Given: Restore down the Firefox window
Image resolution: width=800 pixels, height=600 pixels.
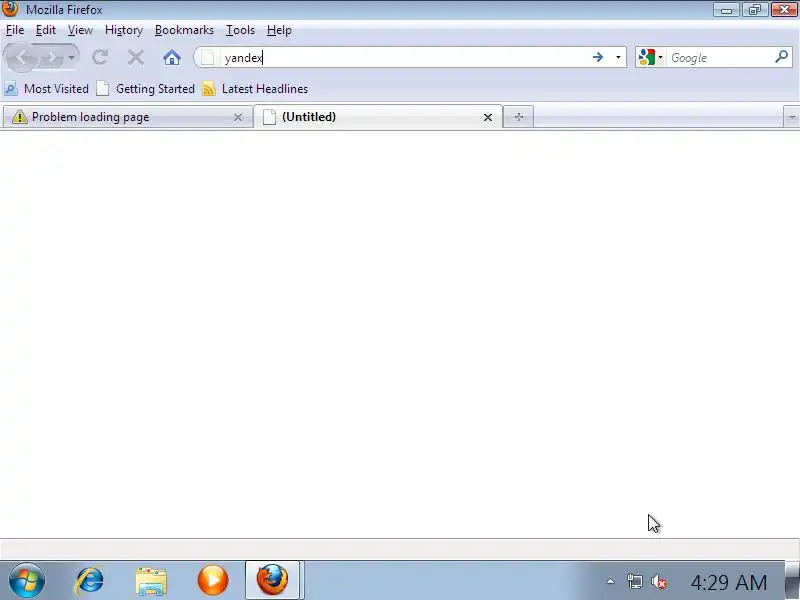Looking at the screenshot, I should [755, 10].
